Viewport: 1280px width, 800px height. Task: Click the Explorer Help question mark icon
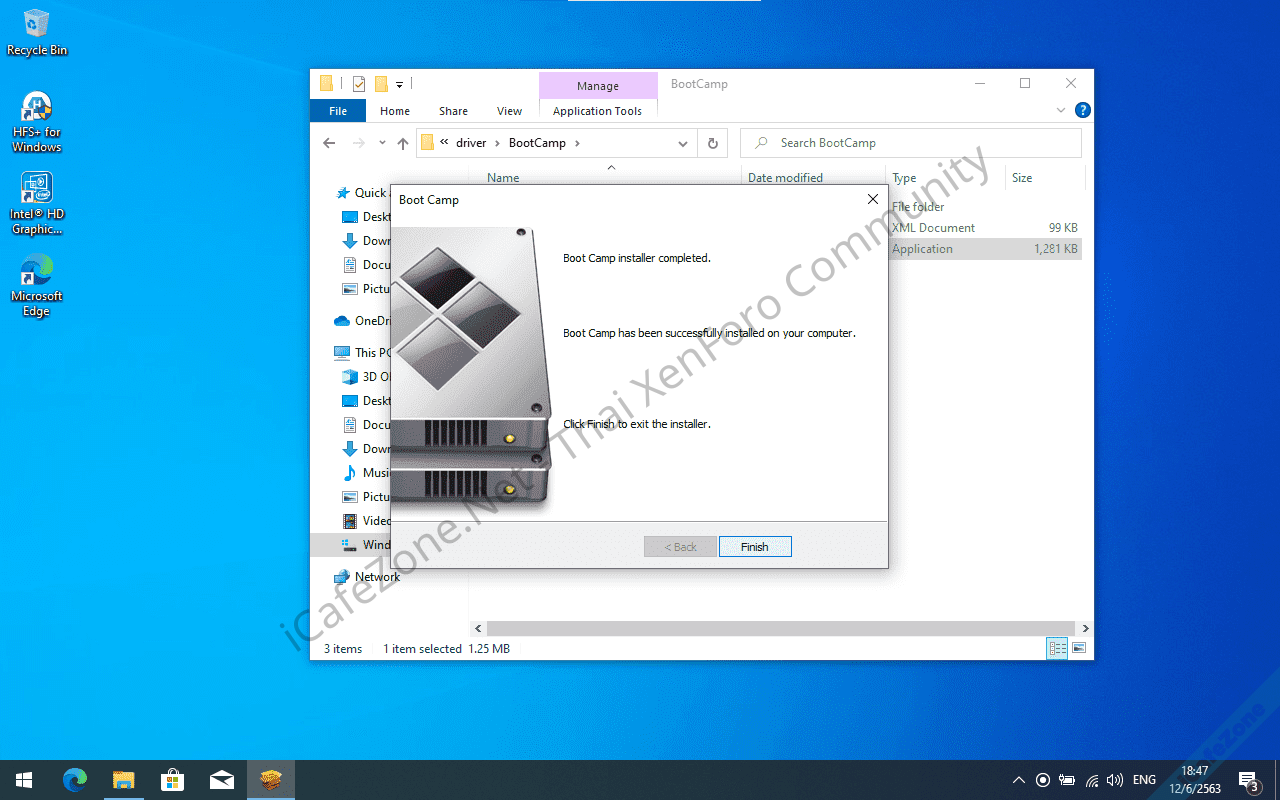coord(1082,110)
